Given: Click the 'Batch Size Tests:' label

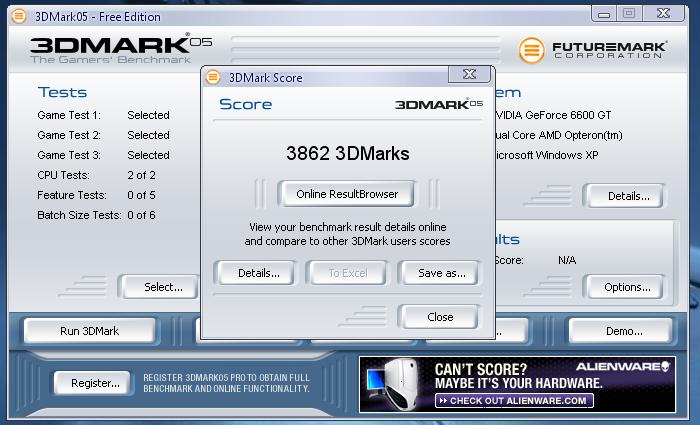Looking at the screenshot, I should (x=79, y=215).
